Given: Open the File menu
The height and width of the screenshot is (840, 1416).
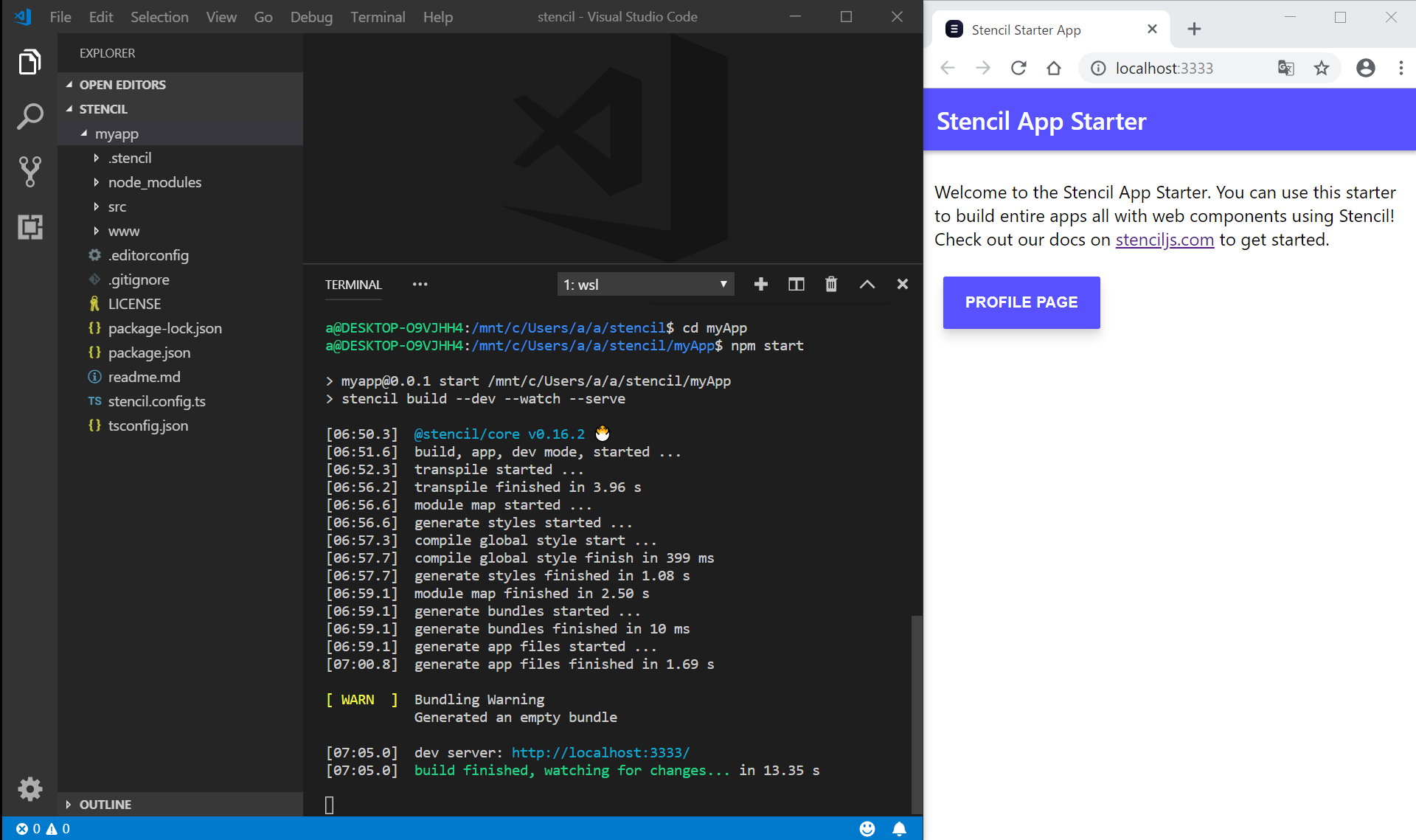Looking at the screenshot, I should point(60,16).
